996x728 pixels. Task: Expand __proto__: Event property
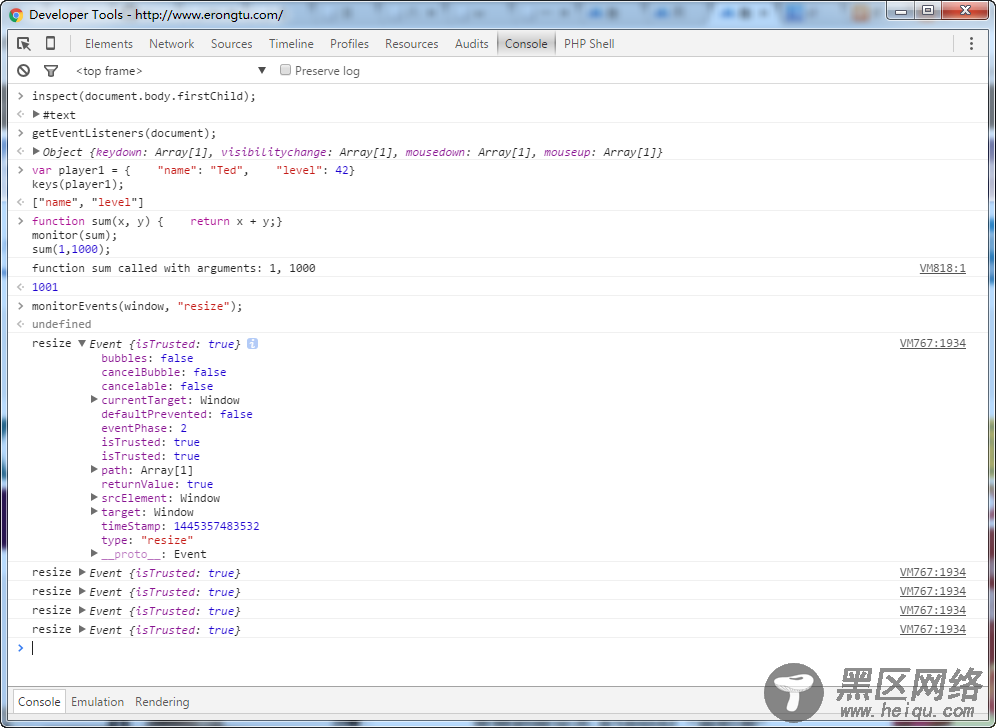pyautogui.click(x=94, y=553)
